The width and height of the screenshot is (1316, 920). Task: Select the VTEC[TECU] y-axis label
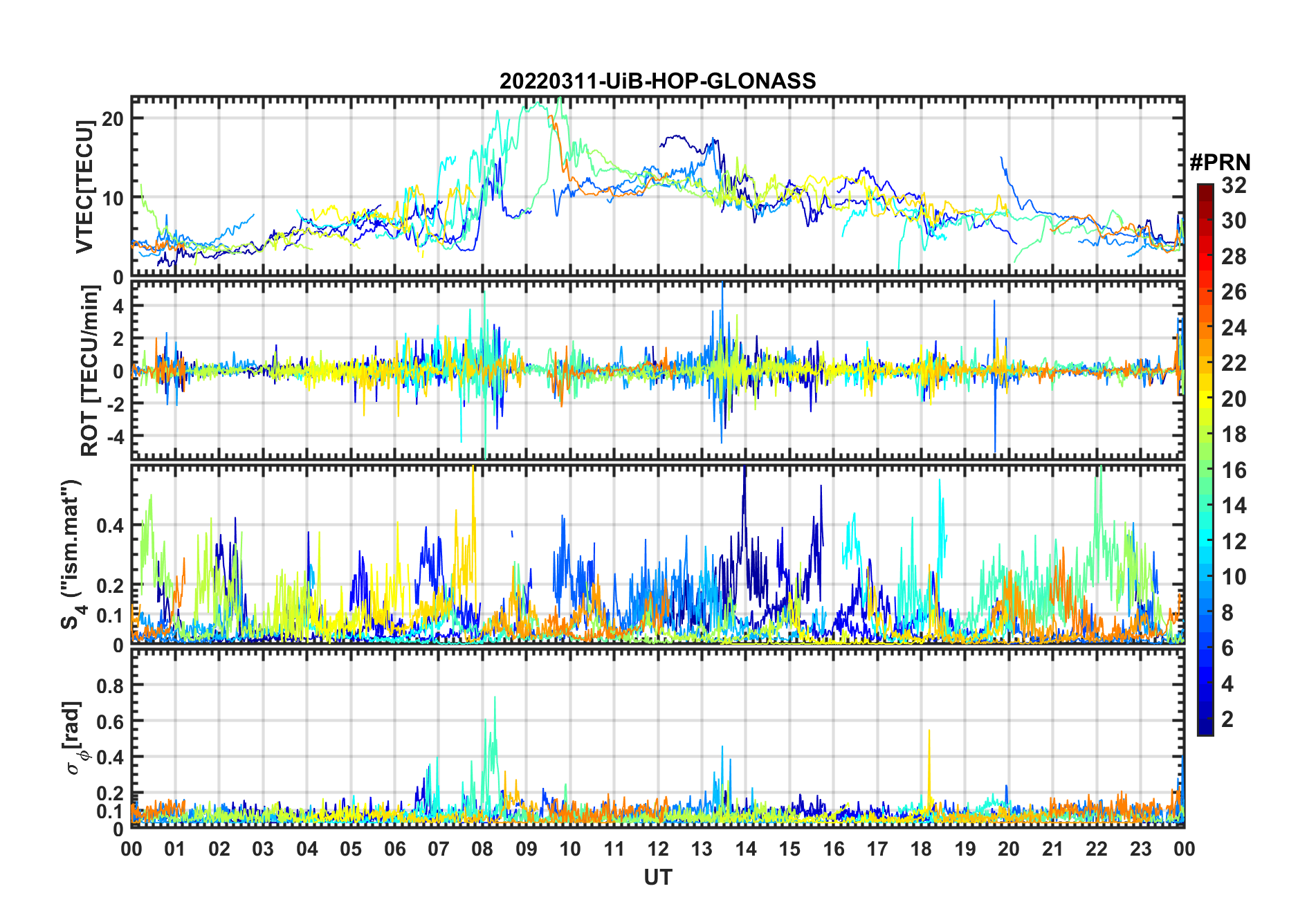[x=84, y=187]
